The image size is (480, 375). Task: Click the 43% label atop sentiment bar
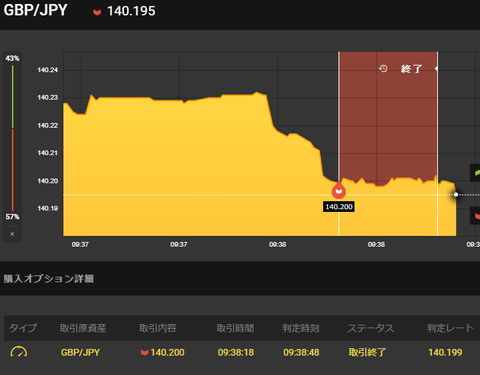coord(12,58)
